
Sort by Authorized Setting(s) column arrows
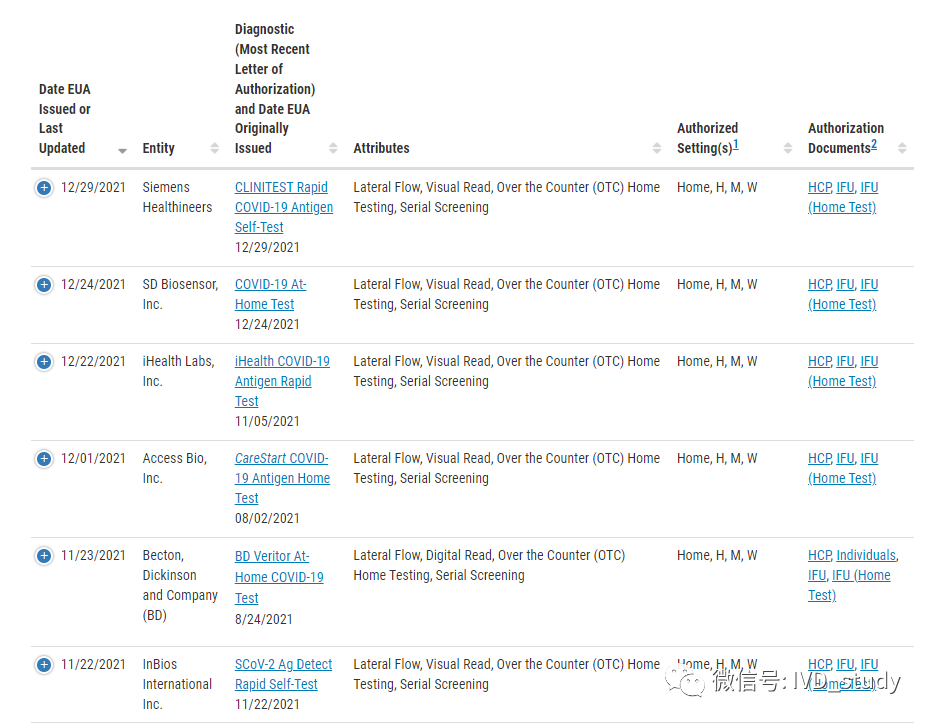coord(788,148)
